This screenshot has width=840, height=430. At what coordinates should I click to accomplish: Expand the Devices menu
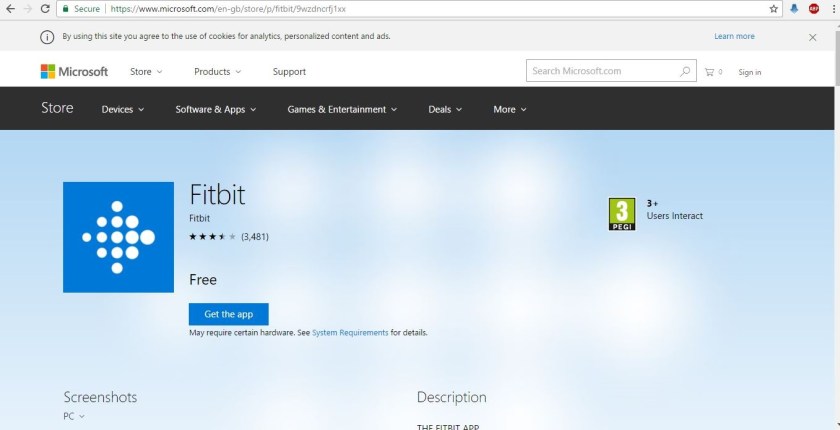click(123, 109)
